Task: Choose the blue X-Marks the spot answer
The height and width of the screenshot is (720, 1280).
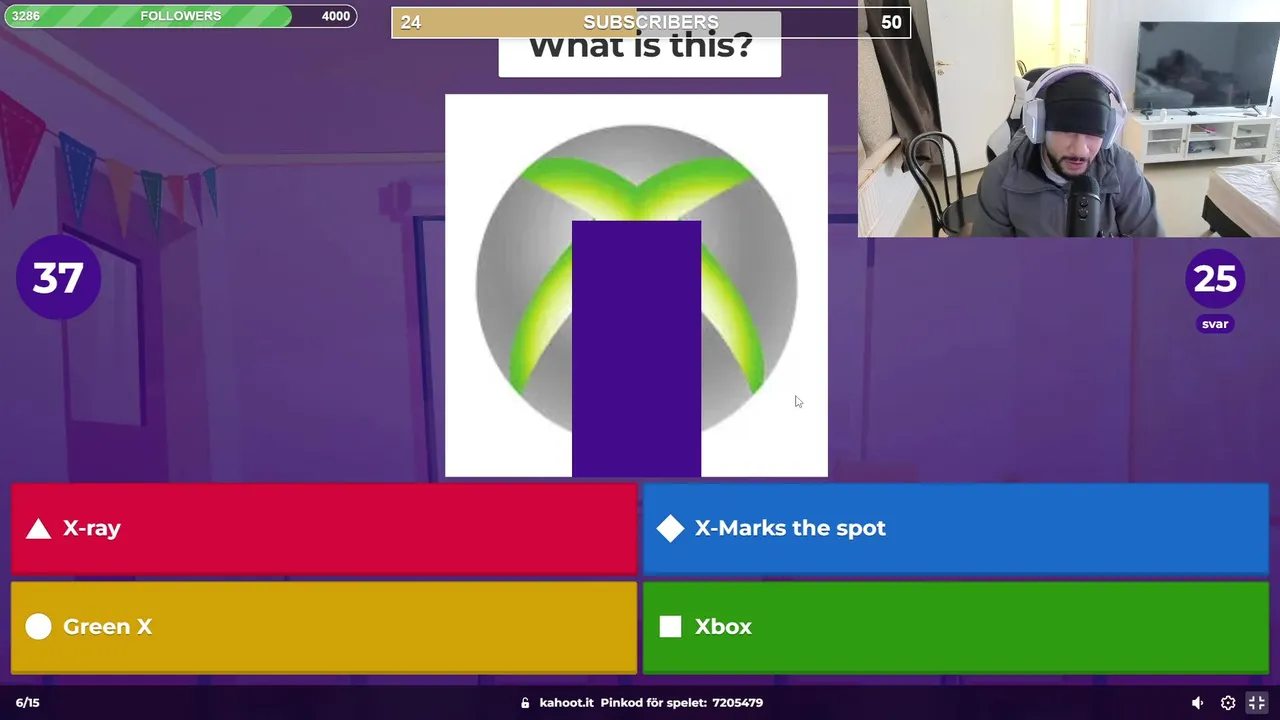Action: click(x=955, y=529)
